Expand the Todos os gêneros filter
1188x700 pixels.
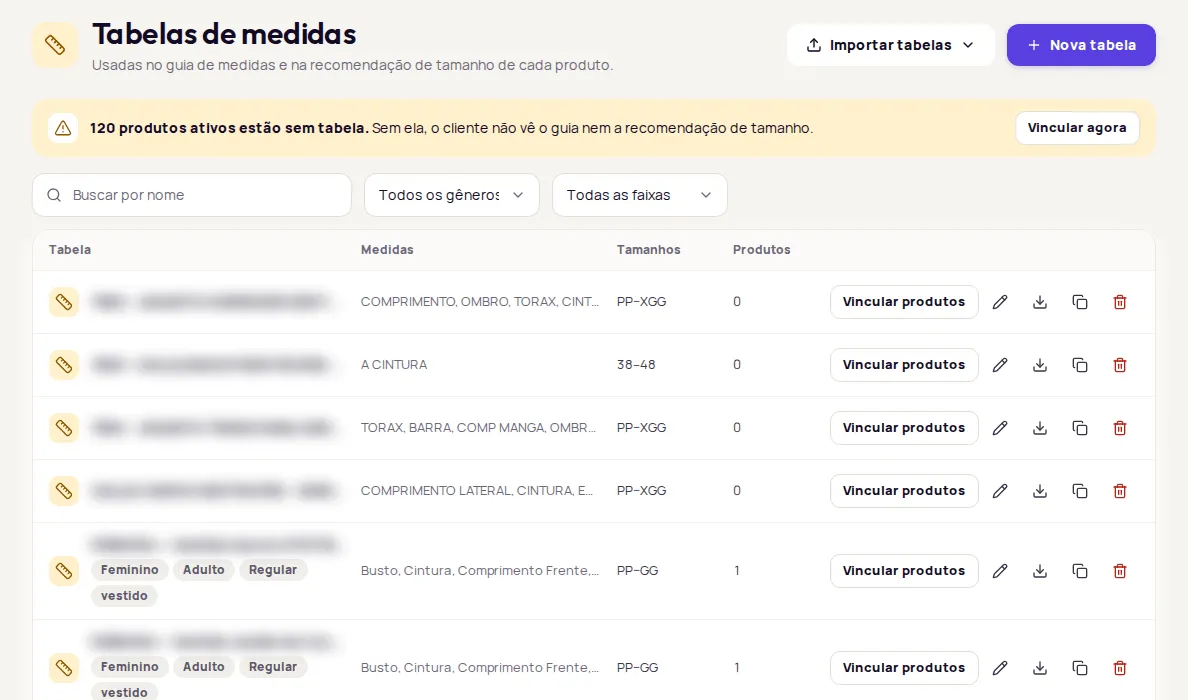tap(452, 195)
